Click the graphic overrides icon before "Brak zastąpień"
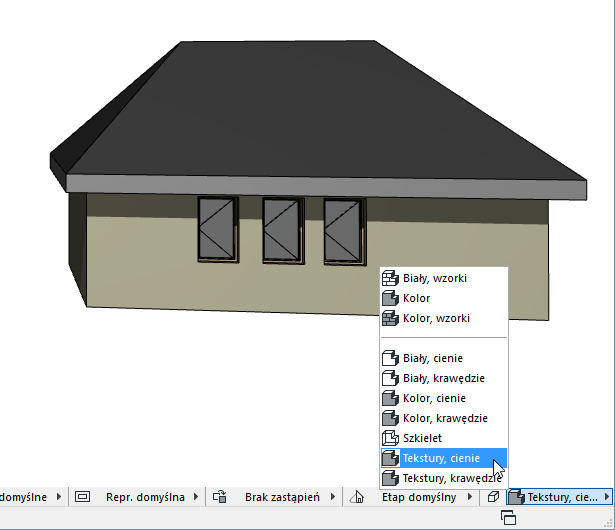Viewport: 615px width, 530px height. 220,497
